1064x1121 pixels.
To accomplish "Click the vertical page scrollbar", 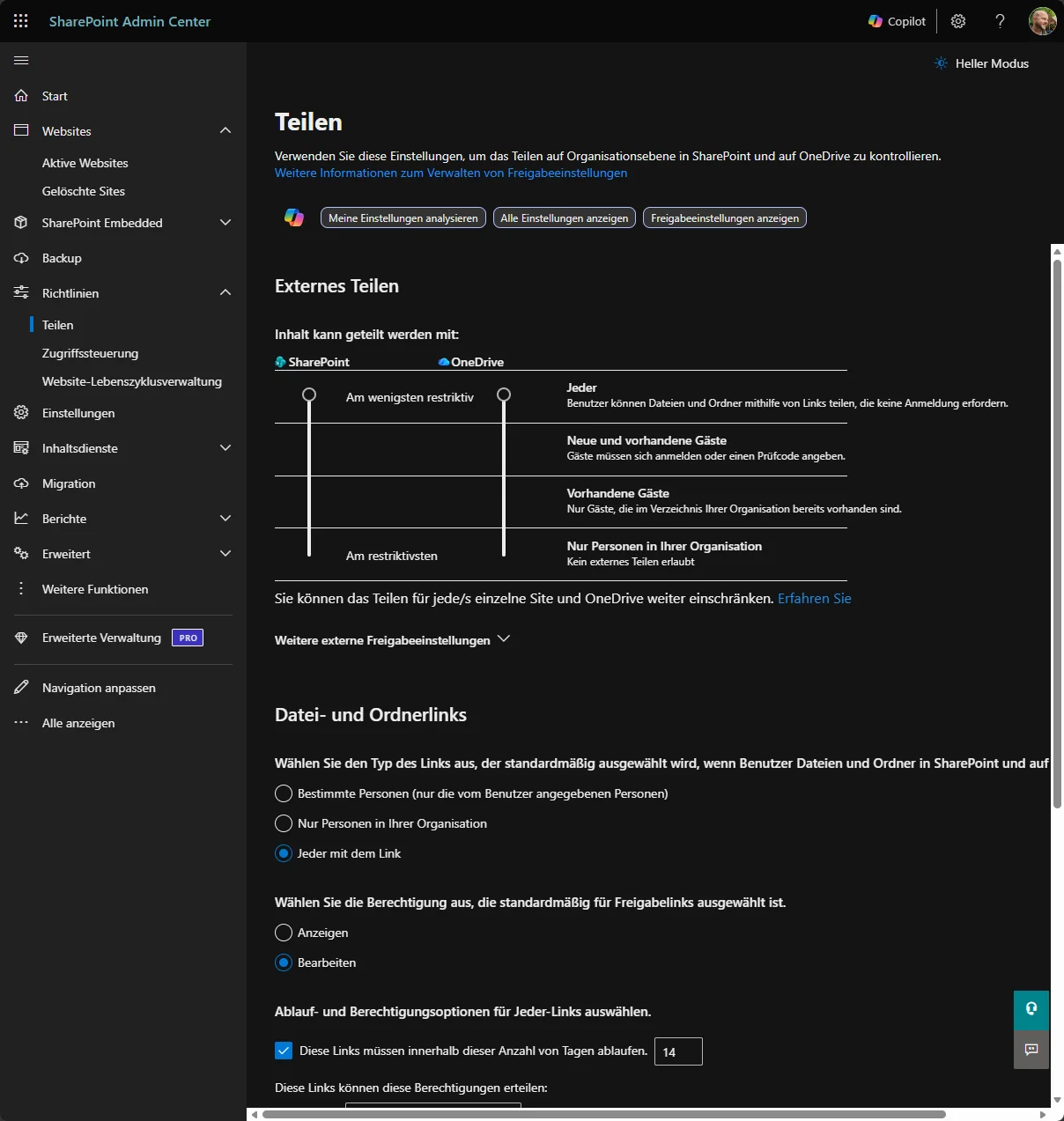I will 1058,534.
